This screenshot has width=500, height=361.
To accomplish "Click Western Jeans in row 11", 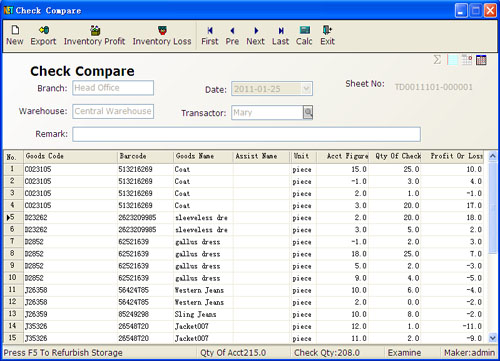I will coord(199,290).
